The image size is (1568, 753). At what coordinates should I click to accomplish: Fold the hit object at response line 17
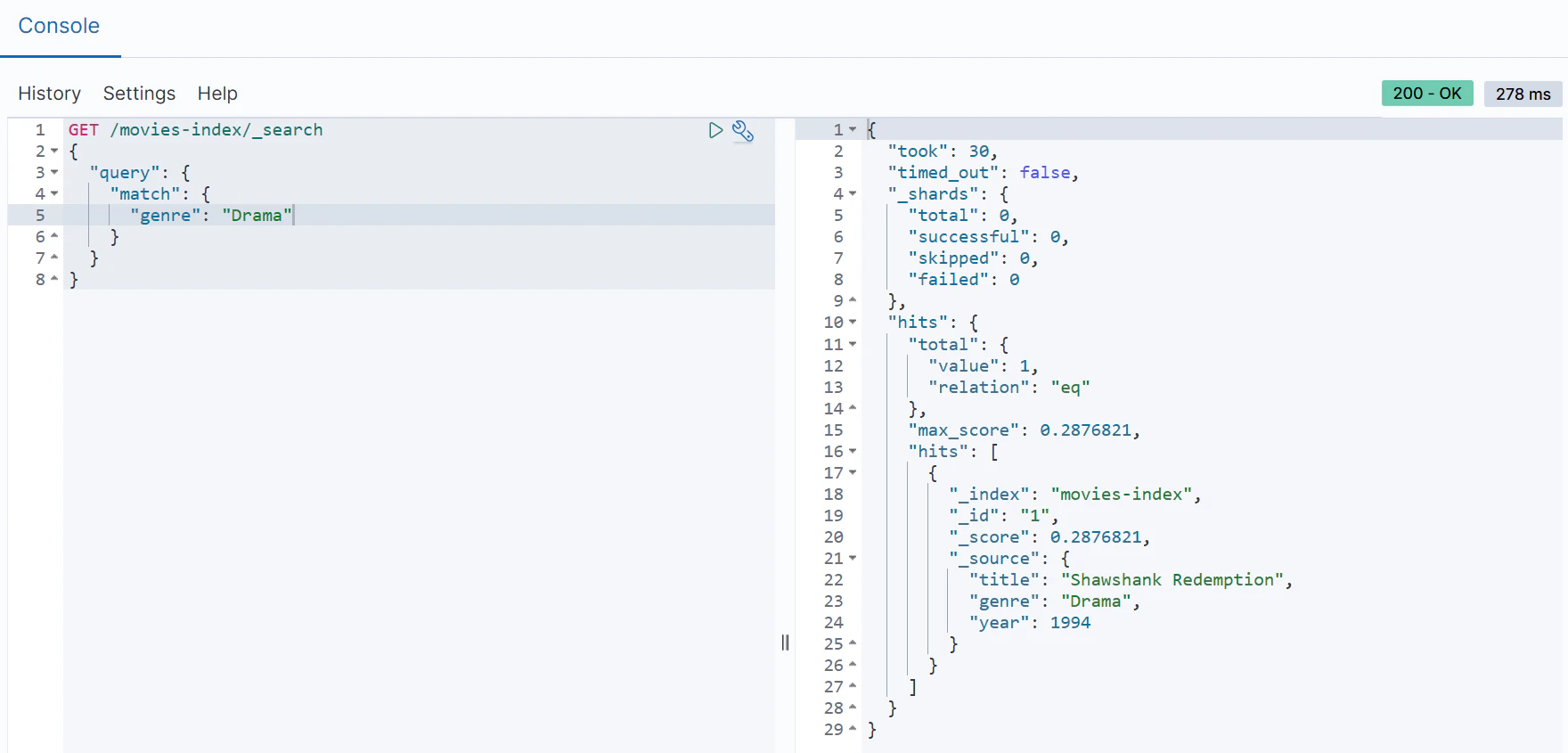pos(853,472)
